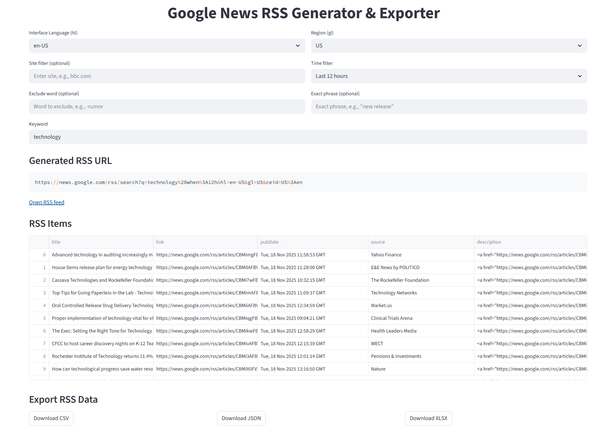Open the Time filter dropdown
The height and width of the screenshot is (438, 616).
[x=448, y=76]
